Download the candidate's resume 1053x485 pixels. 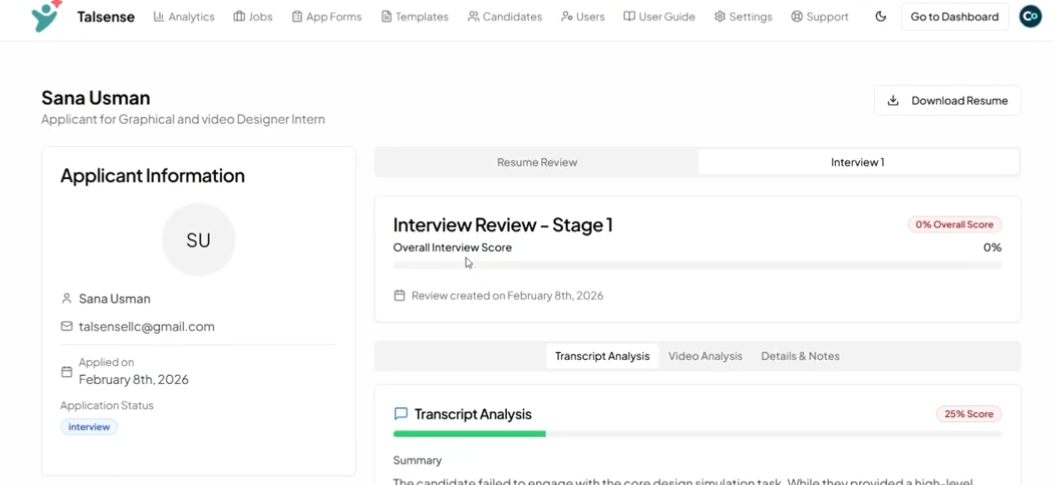point(947,101)
